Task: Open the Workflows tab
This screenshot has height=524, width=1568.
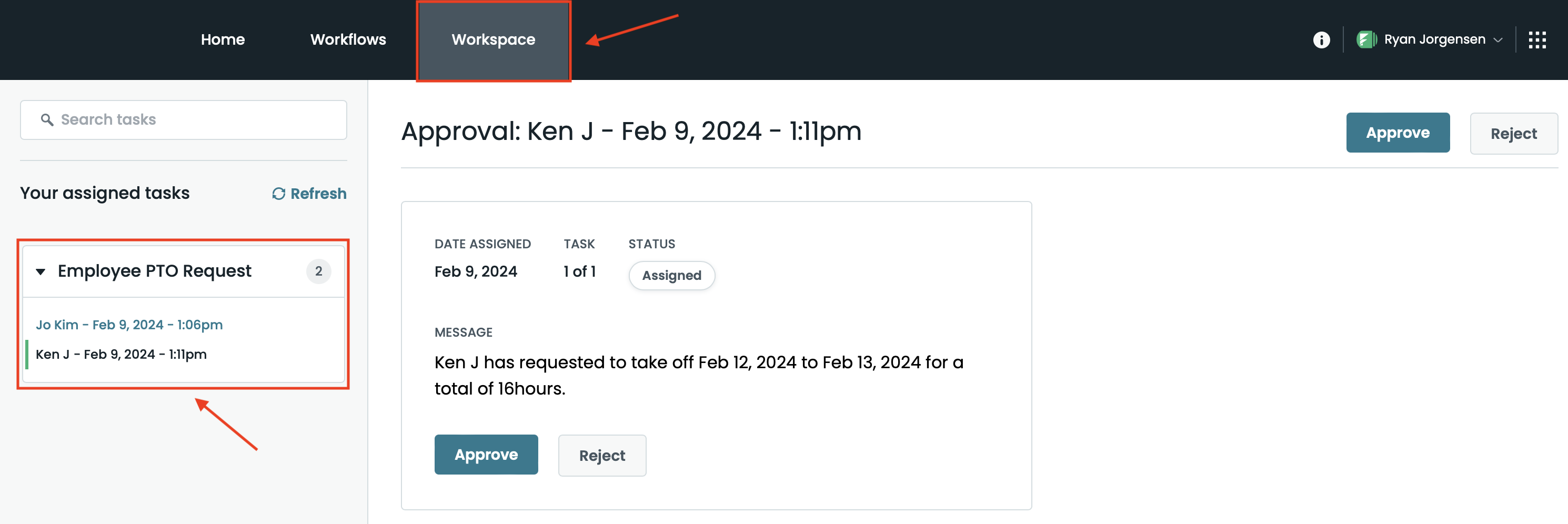Action: pos(348,40)
